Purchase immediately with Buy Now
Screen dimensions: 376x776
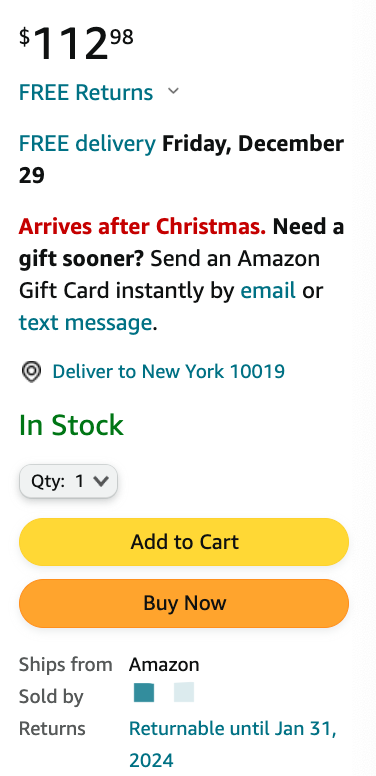tap(184, 603)
